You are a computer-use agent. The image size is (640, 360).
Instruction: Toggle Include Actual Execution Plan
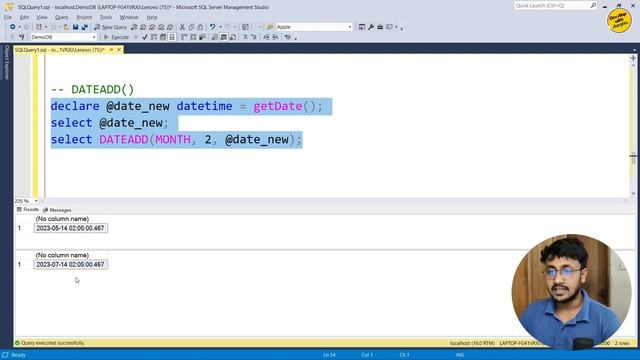tap(184, 37)
